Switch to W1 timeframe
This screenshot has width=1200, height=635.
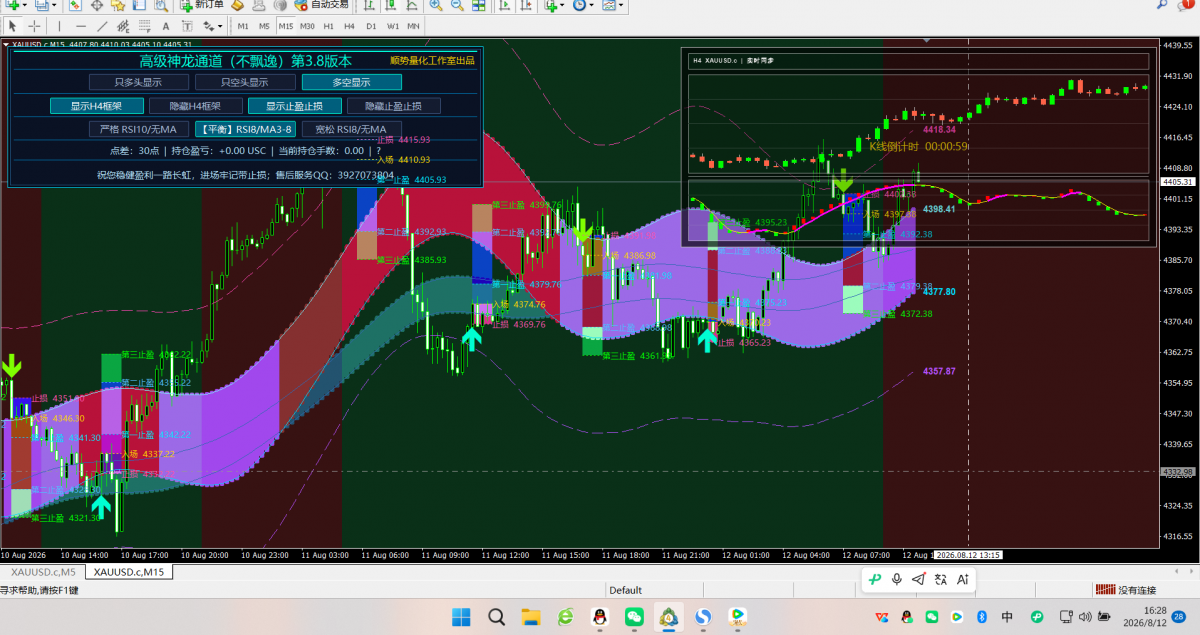393,26
